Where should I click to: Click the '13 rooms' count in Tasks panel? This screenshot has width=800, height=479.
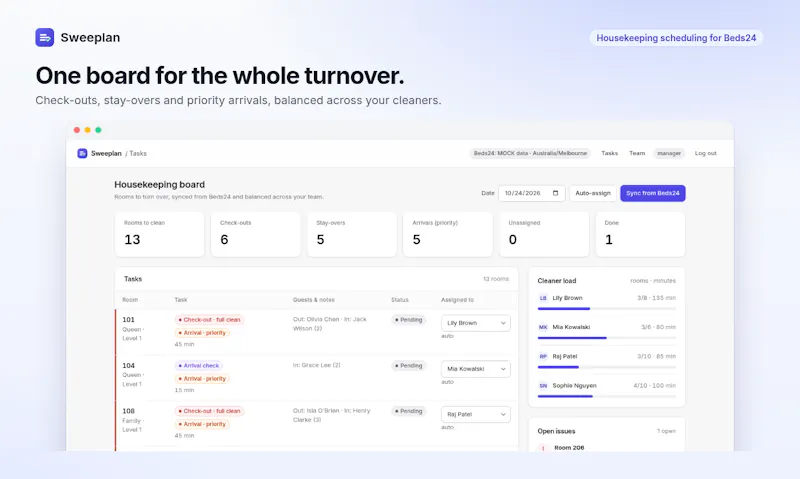(x=496, y=279)
